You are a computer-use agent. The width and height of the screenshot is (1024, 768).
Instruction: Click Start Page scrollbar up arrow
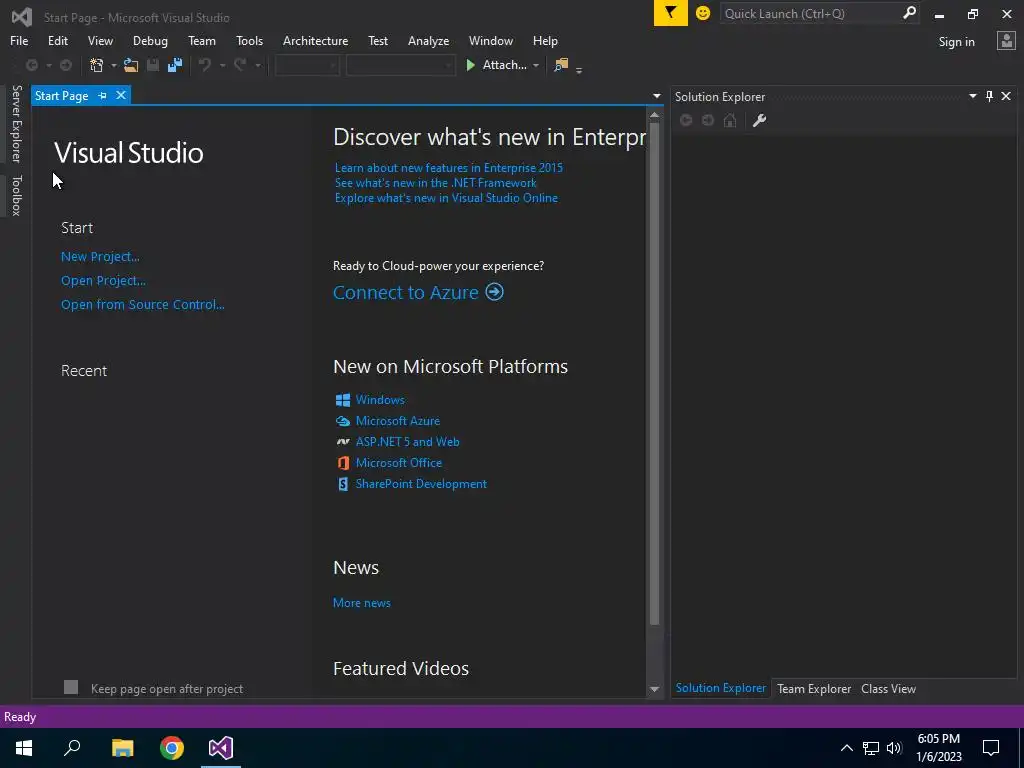(654, 115)
